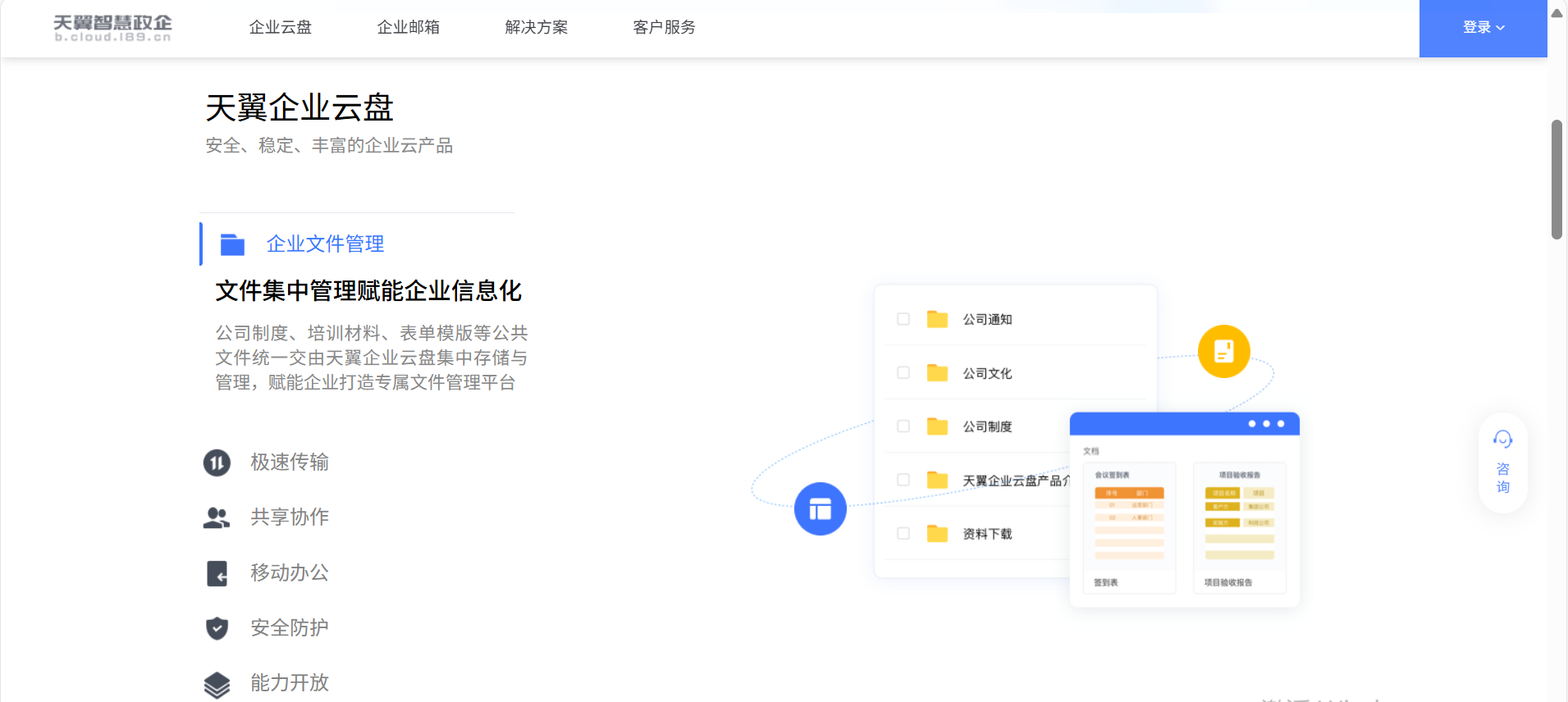
Task: Open the 企业云盘 menu item
Action: pos(281,27)
